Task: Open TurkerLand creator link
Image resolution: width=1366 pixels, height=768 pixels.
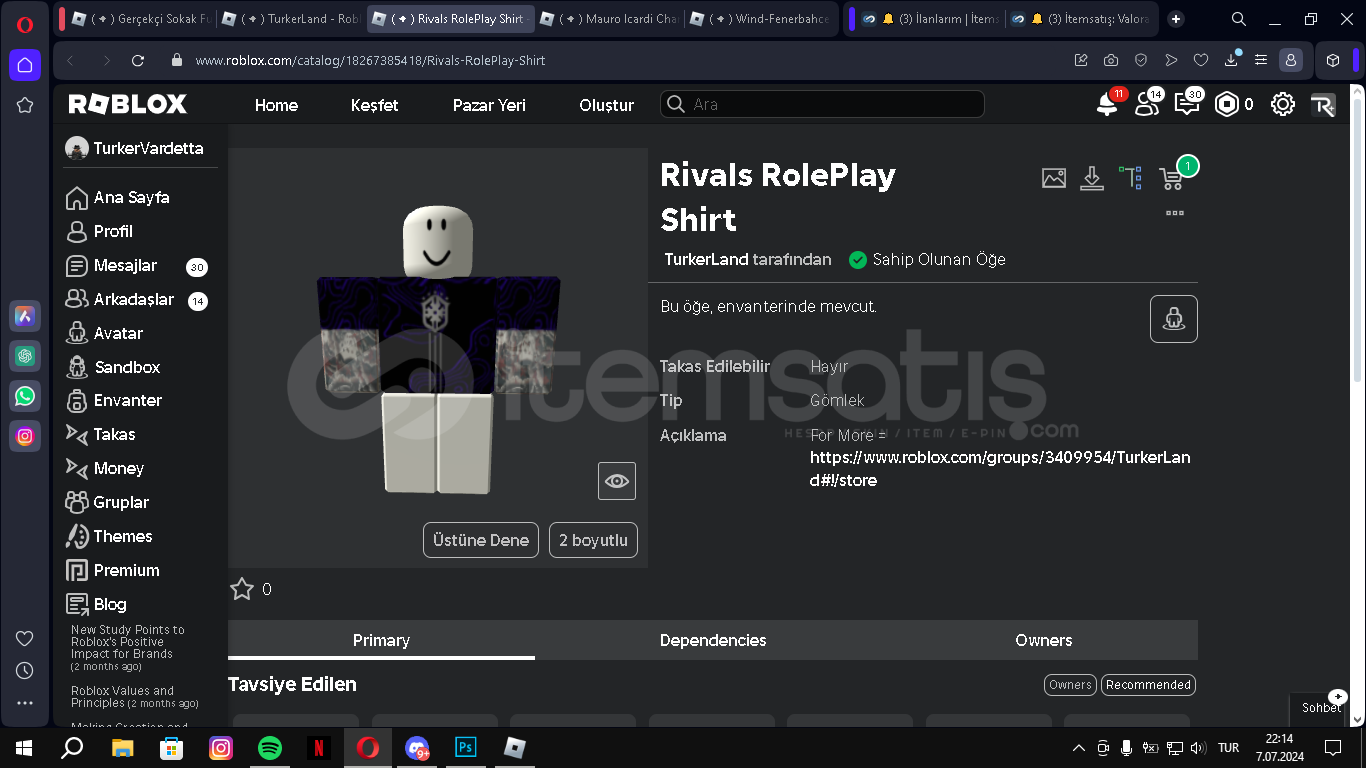Action: pyautogui.click(x=706, y=259)
